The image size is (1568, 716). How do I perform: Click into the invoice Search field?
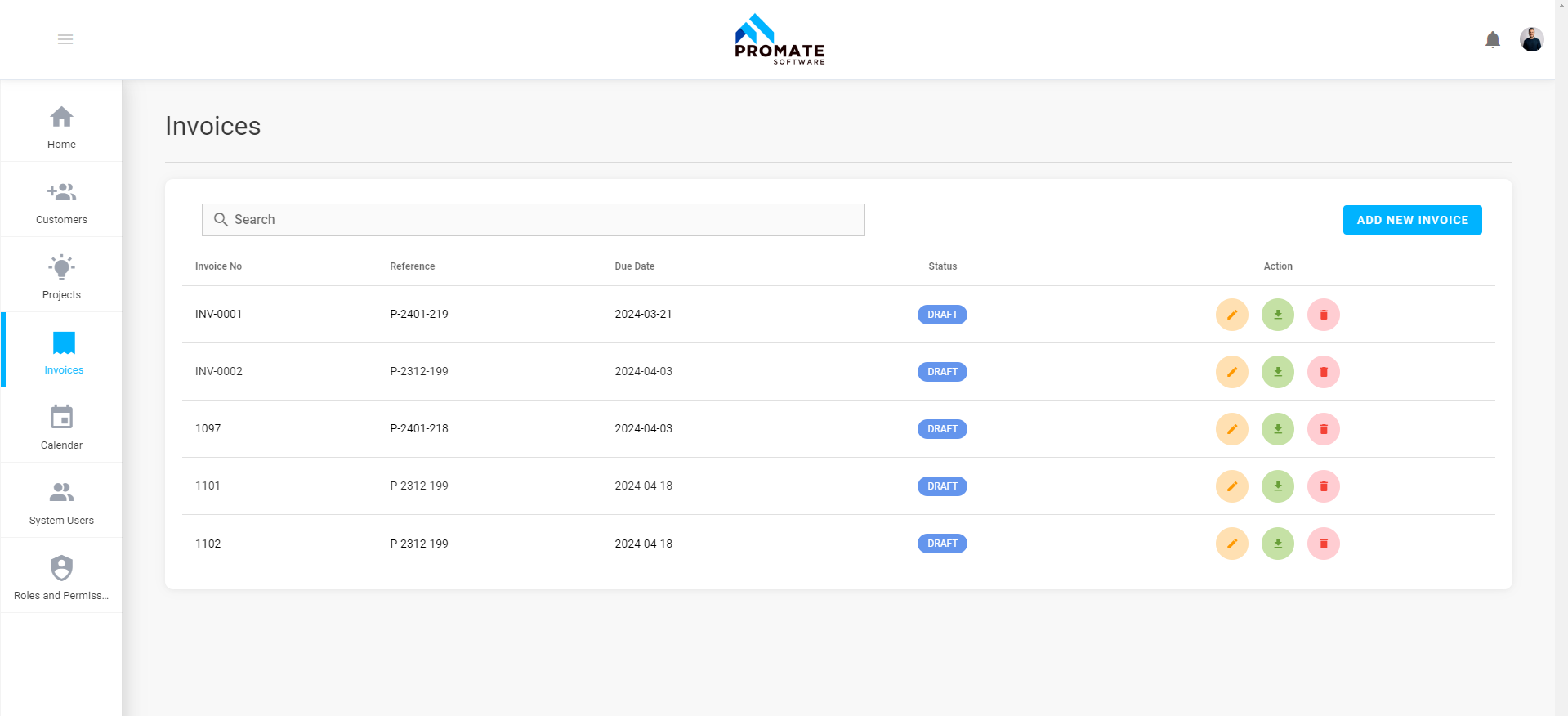533,220
